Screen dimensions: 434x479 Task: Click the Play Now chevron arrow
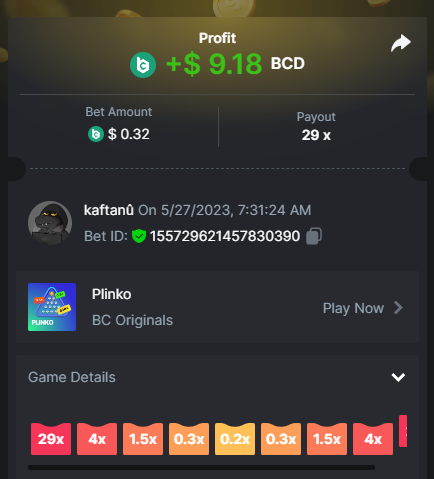click(x=398, y=308)
